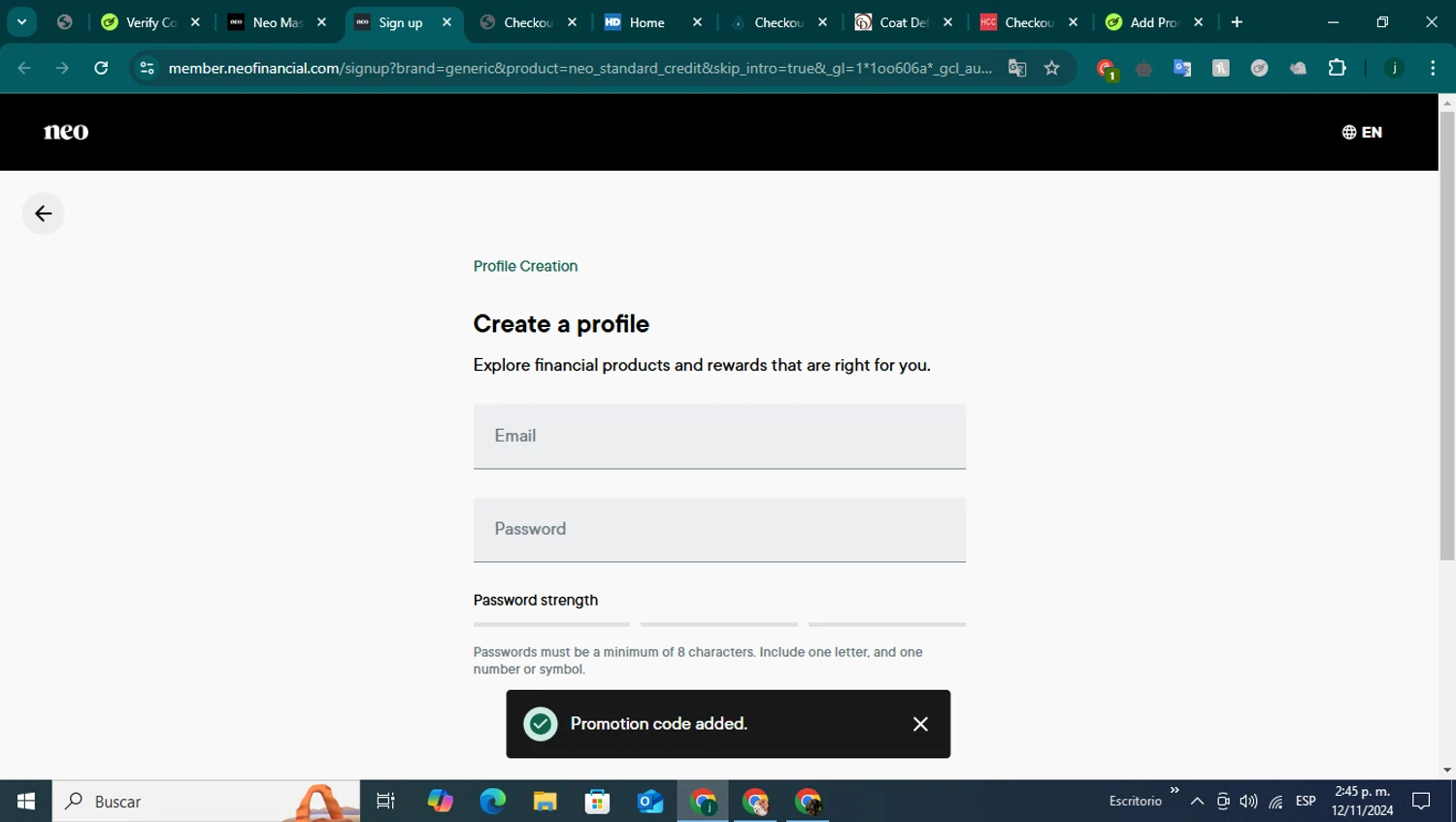View site information icon in address bar
The image size is (1456, 822).
[x=147, y=68]
